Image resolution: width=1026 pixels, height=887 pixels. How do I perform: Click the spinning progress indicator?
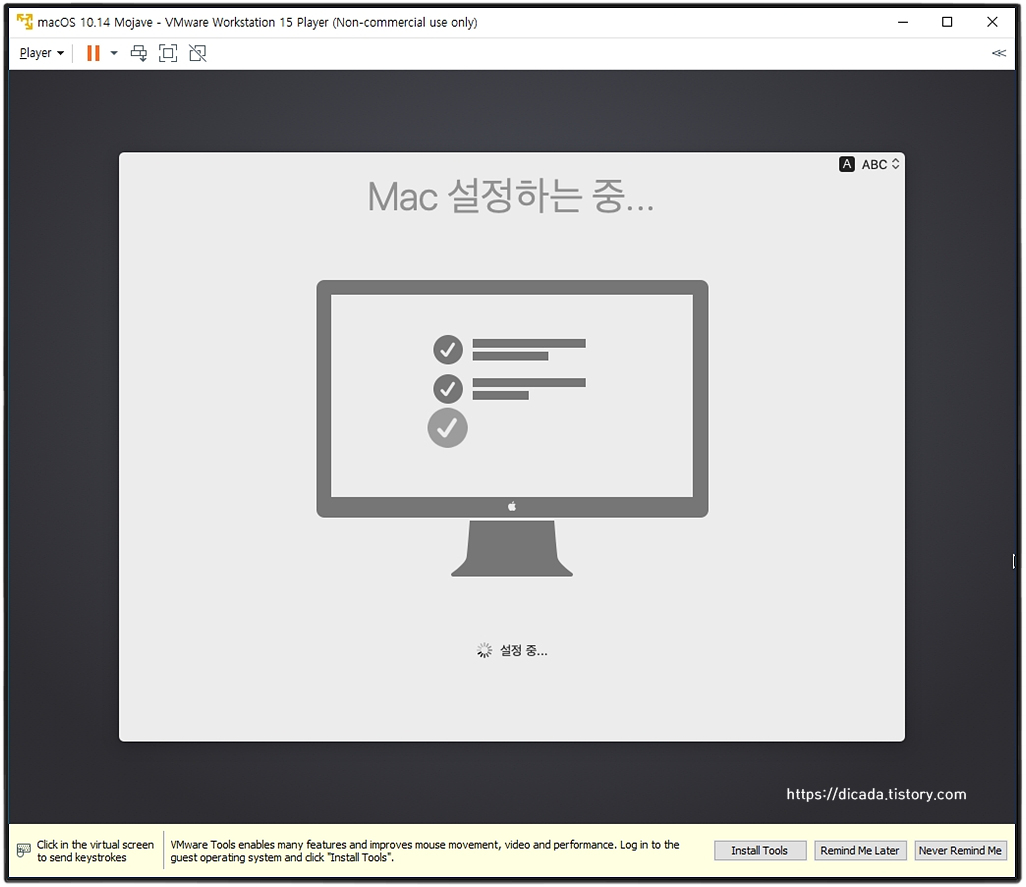(x=484, y=650)
